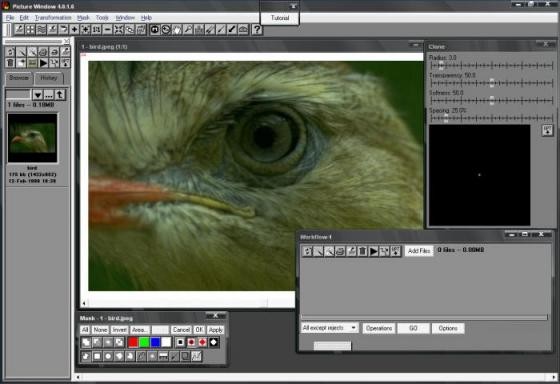Screen dimensions: 560x384
Task: Open the All except rejects dropdown
Action: [x=329, y=328]
